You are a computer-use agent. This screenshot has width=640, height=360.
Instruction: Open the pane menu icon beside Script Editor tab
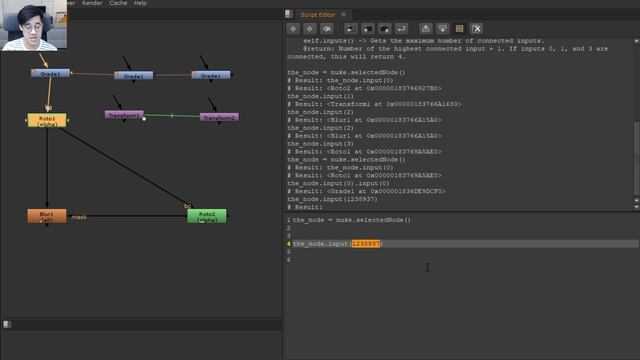point(289,14)
